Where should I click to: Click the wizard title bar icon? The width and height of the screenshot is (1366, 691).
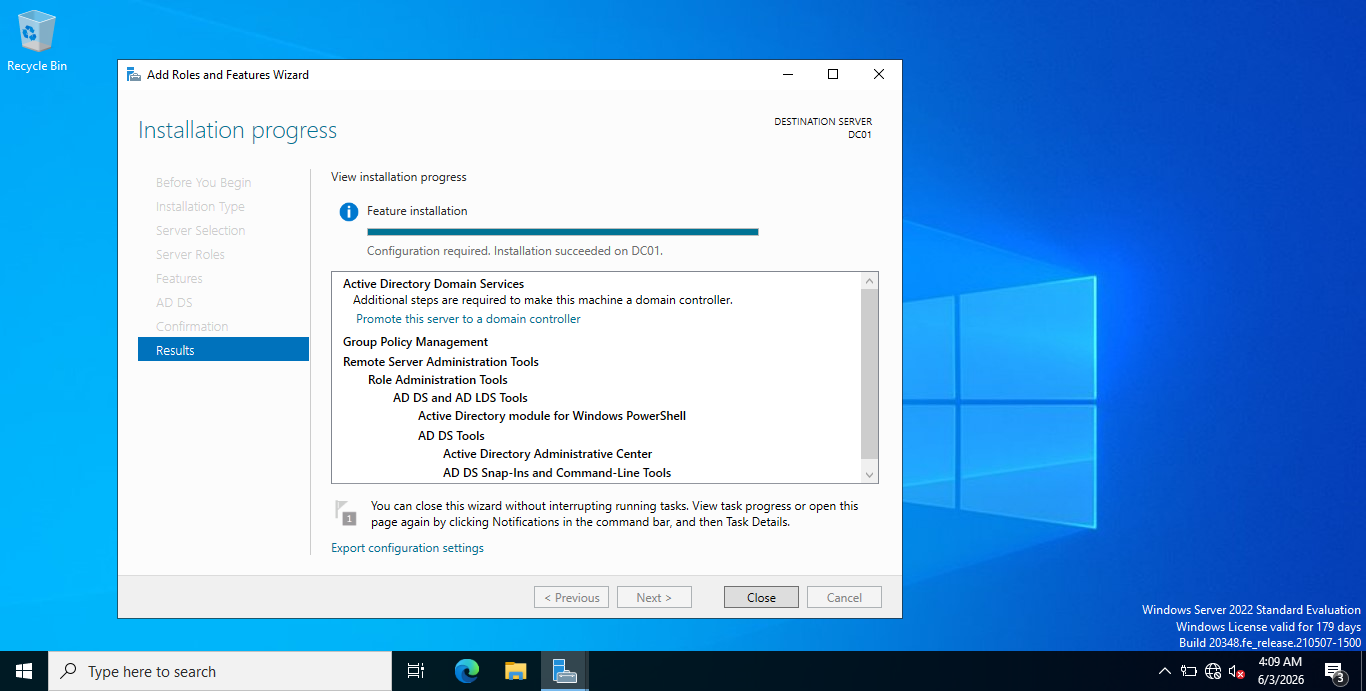(x=133, y=74)
